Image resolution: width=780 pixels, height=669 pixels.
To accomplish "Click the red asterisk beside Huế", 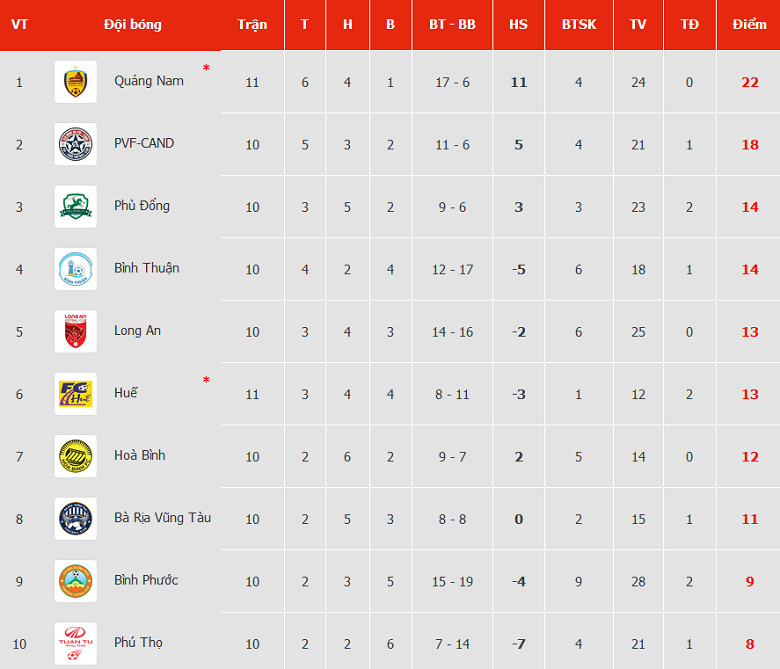I will 206,381.
